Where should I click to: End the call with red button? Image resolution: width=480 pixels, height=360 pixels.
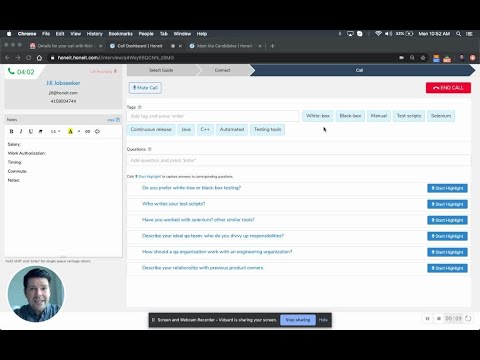pos(448,88)
